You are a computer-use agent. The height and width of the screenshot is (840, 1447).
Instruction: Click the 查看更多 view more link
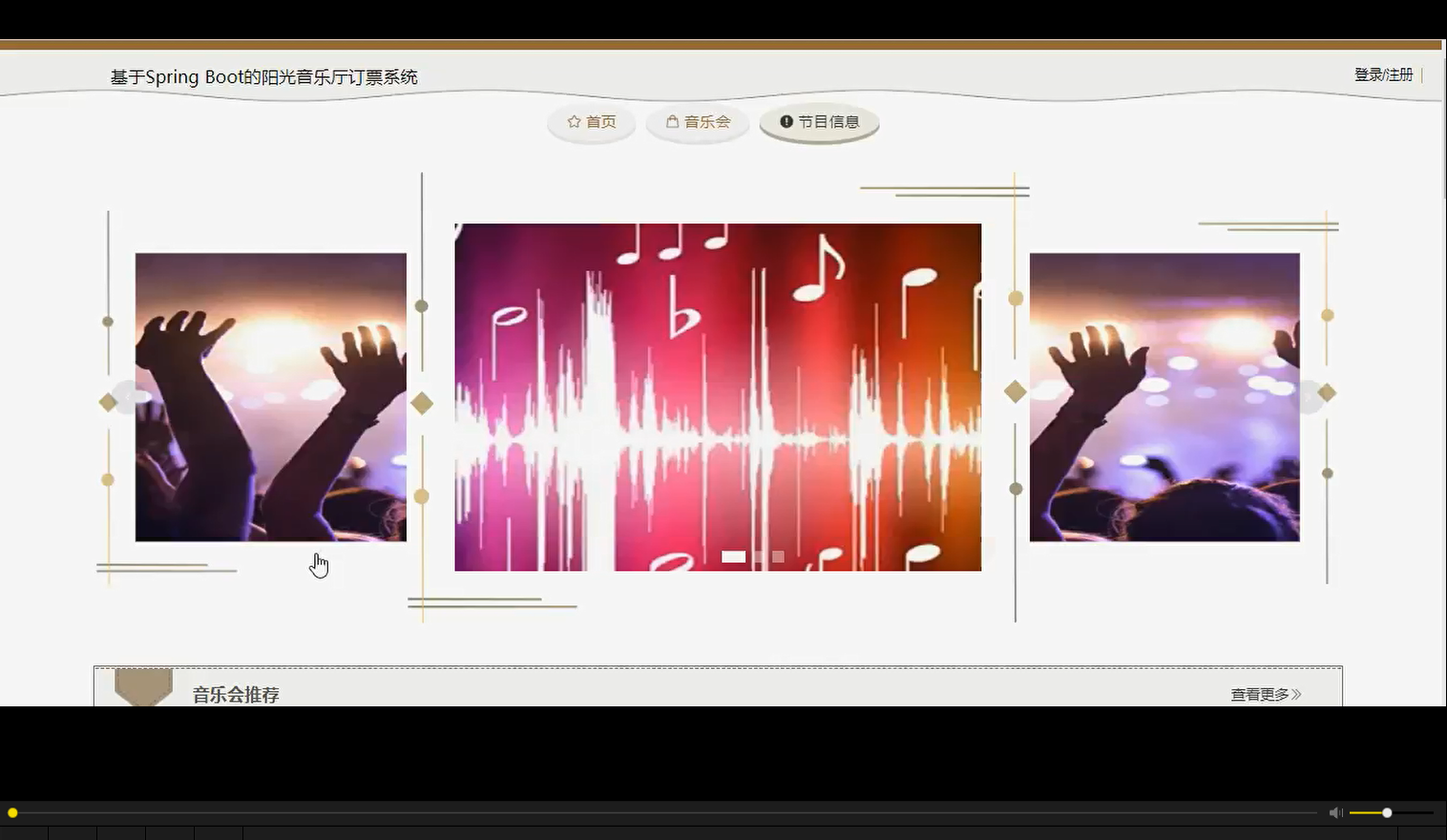coord(1266,695)
